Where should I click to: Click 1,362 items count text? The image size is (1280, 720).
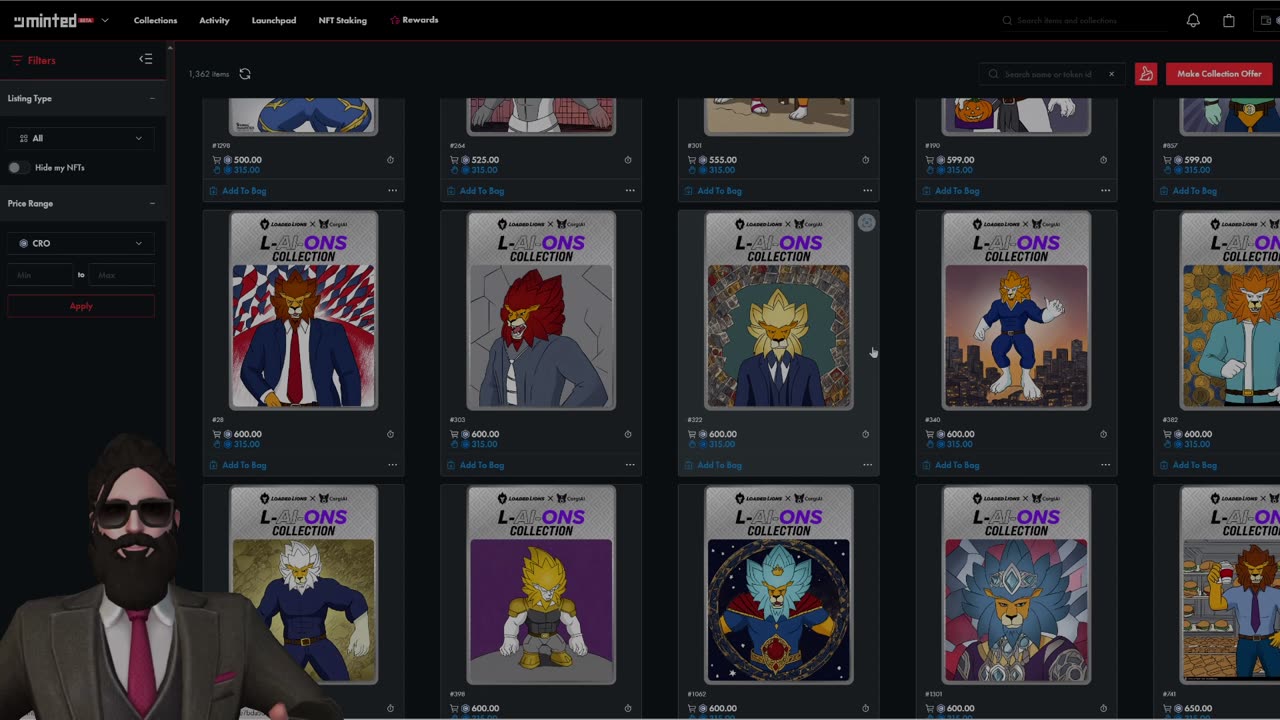coord(209,74)
